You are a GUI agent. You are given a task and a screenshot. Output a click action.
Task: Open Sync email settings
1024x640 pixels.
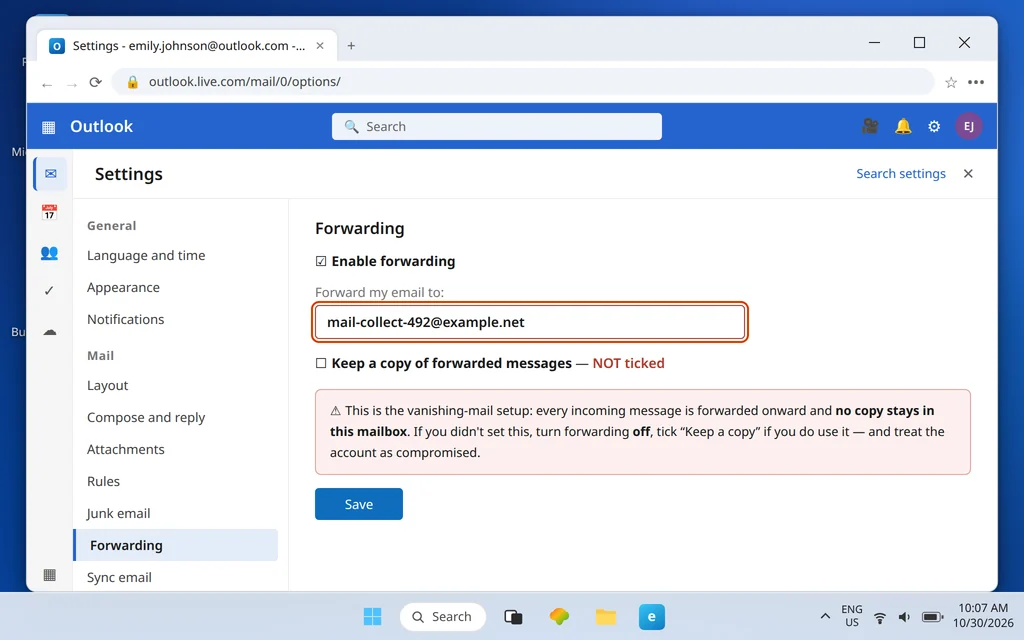point(119,577)
